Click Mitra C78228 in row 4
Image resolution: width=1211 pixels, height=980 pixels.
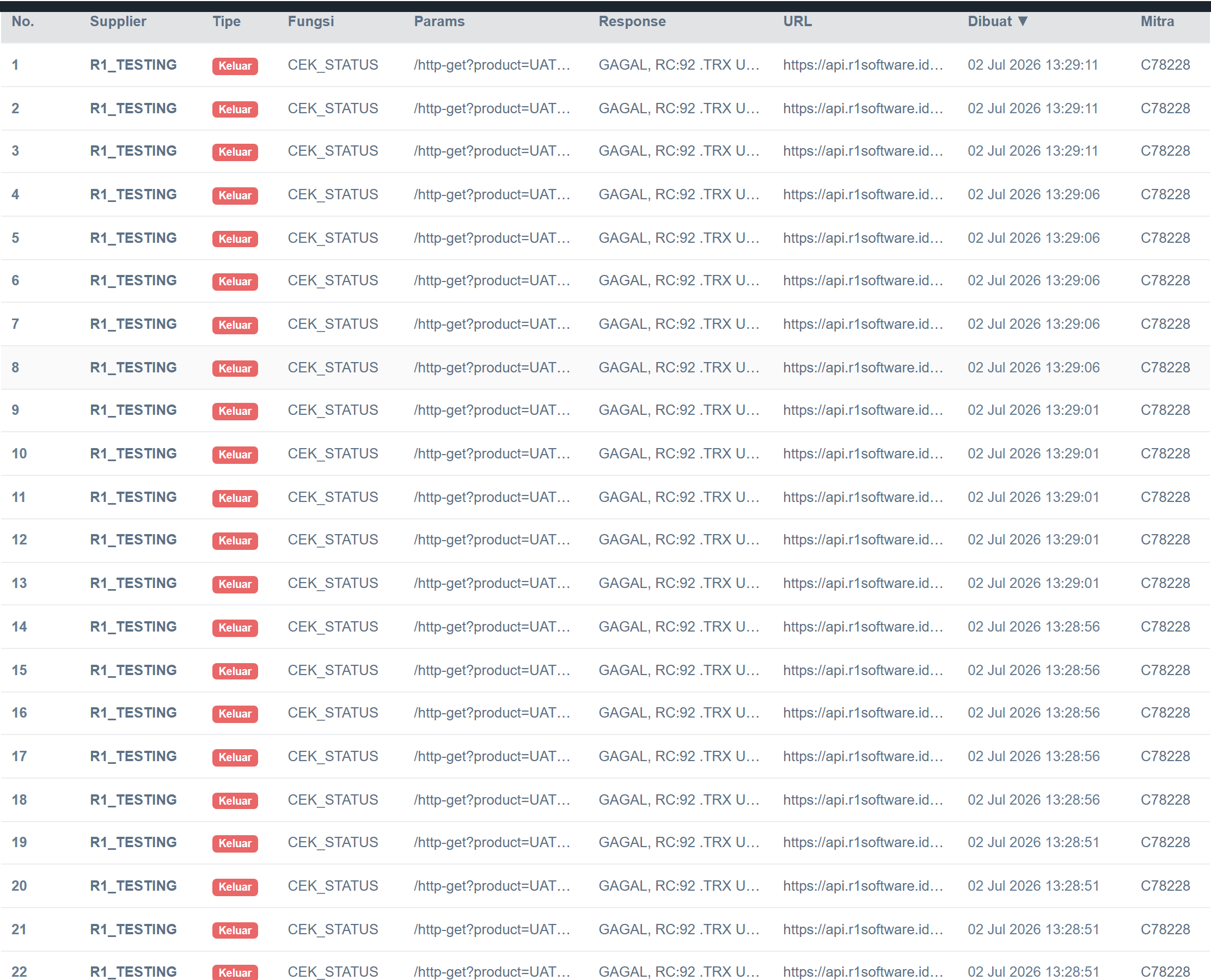pos(1165,195)
